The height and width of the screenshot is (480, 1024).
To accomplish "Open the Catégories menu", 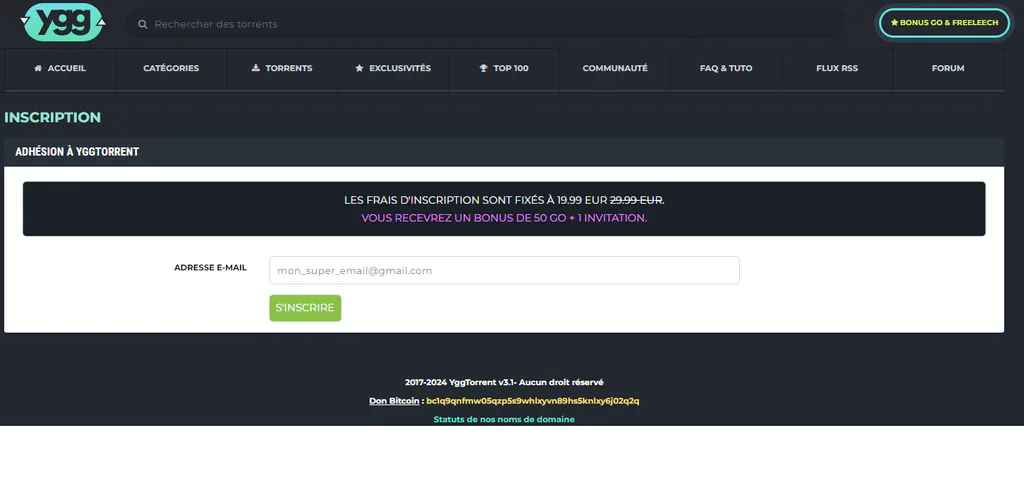I will click(x=171, y=68).
